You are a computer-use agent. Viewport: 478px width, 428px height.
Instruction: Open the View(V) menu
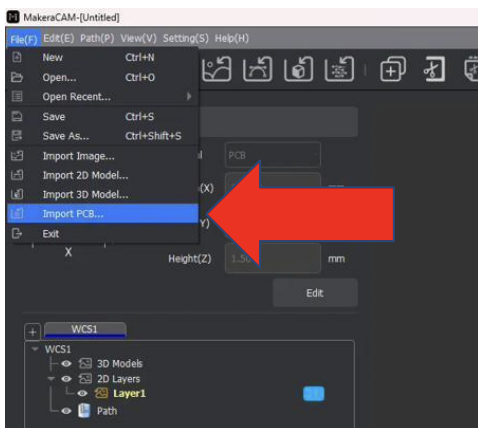point(138,39)
